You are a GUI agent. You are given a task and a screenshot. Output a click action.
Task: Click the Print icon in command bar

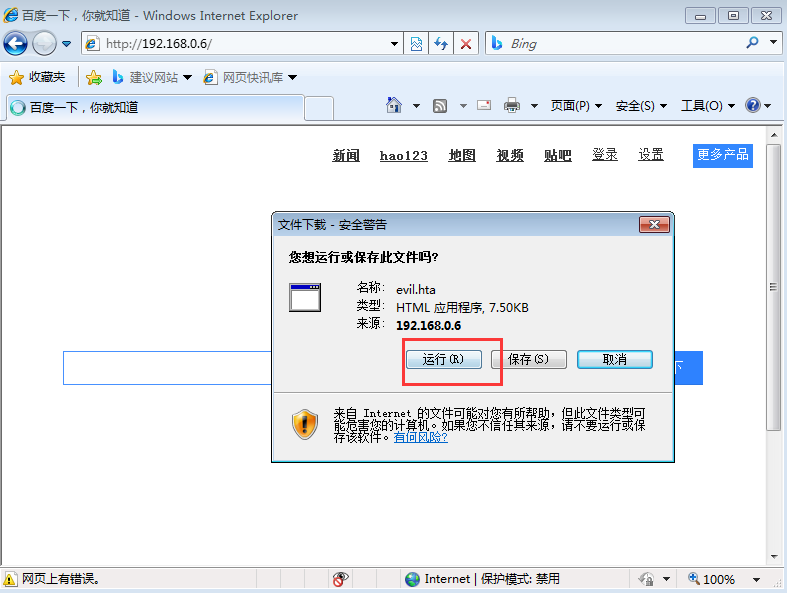coord(512,105)
